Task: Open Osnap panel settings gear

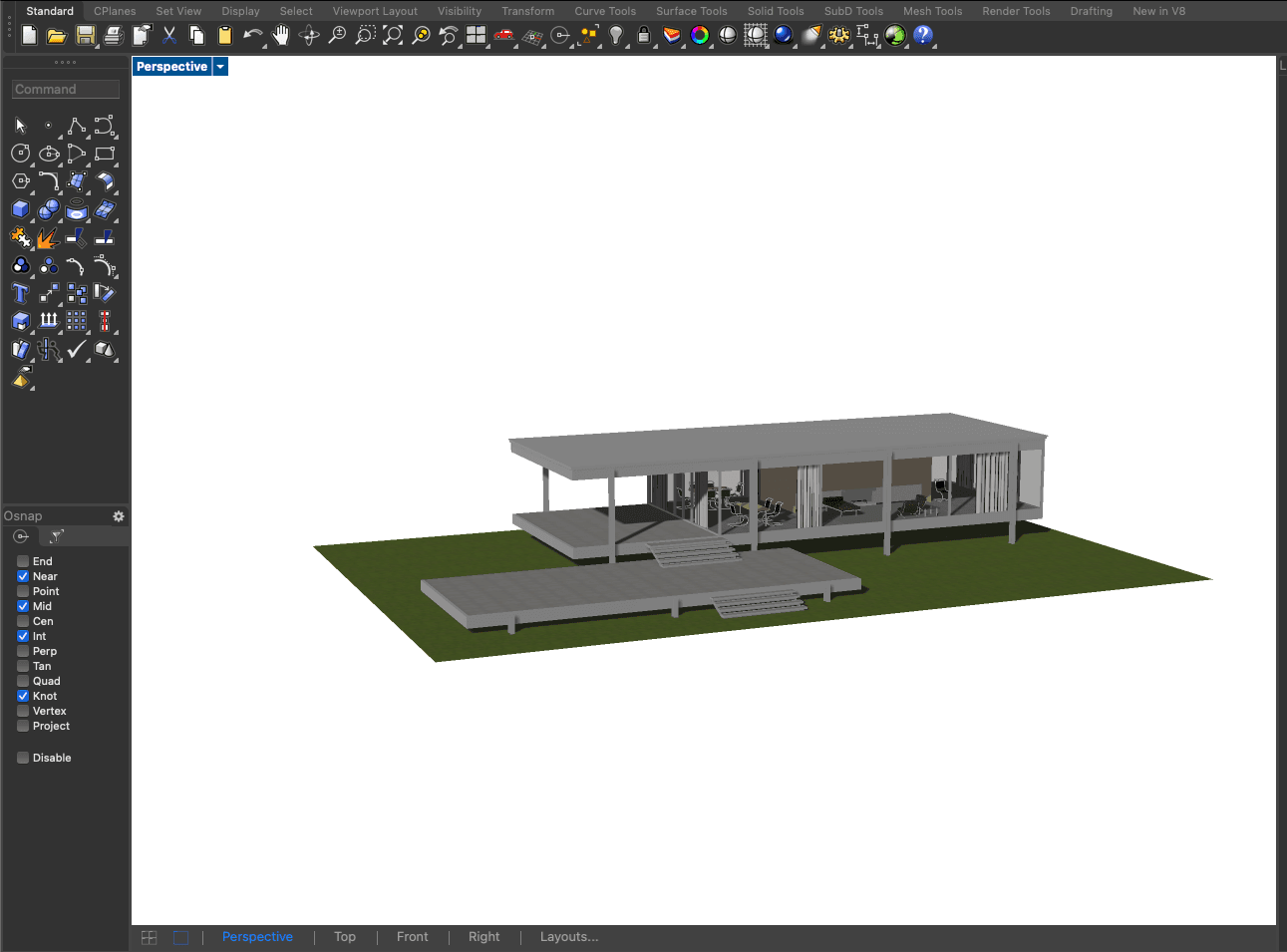Action: pos(119,516)
